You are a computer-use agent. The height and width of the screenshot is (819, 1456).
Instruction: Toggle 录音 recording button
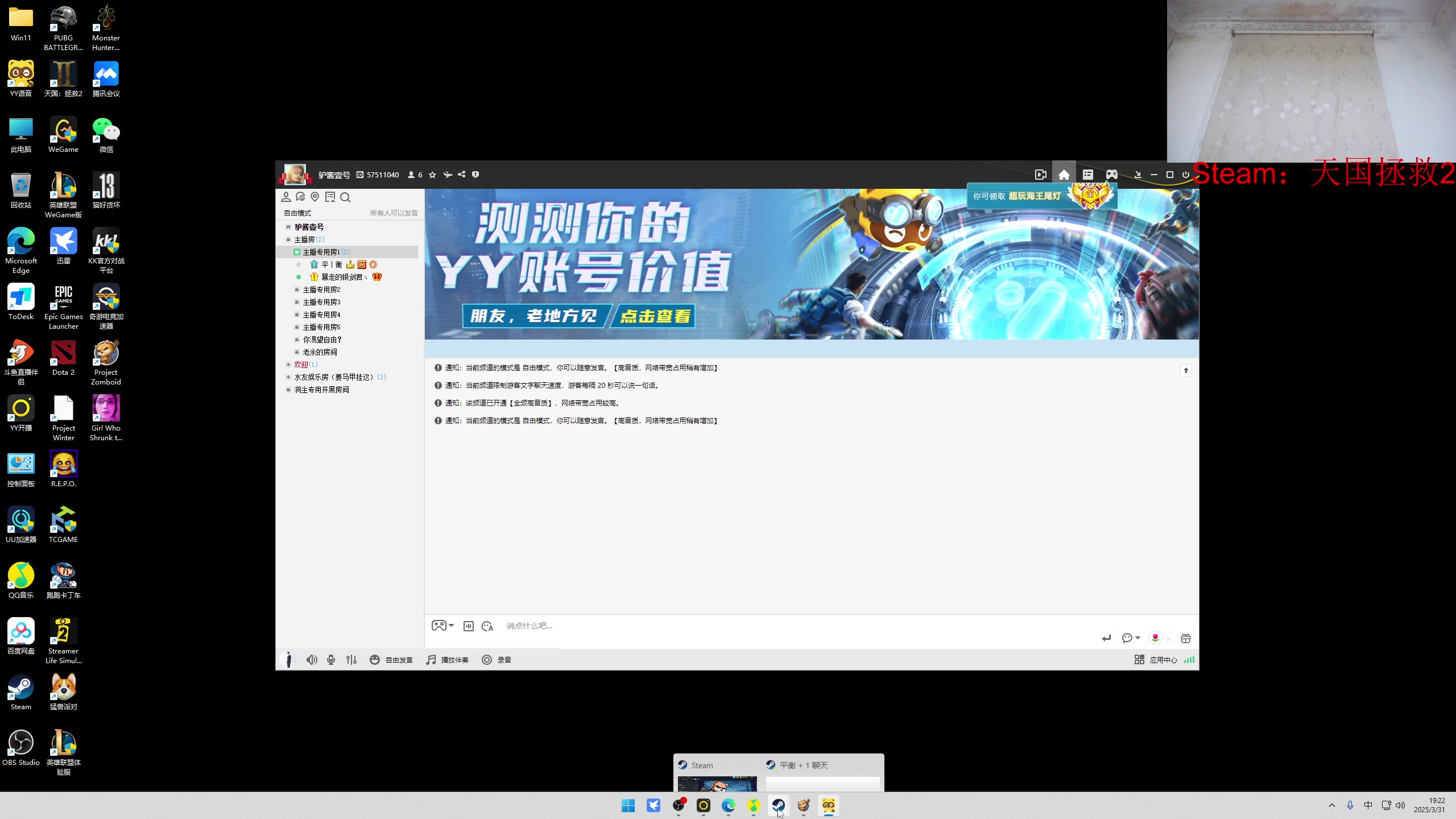[497, 660]
